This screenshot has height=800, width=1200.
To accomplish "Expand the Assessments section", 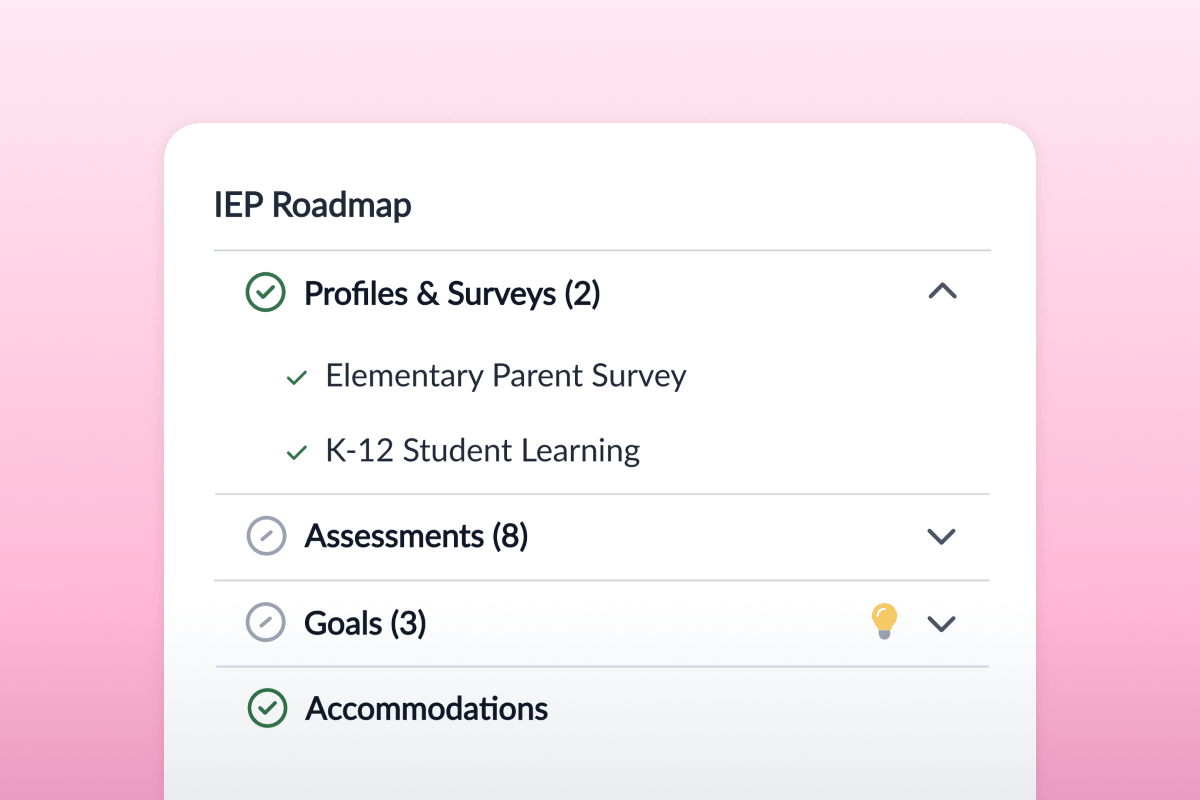I will tap(941, 536).
